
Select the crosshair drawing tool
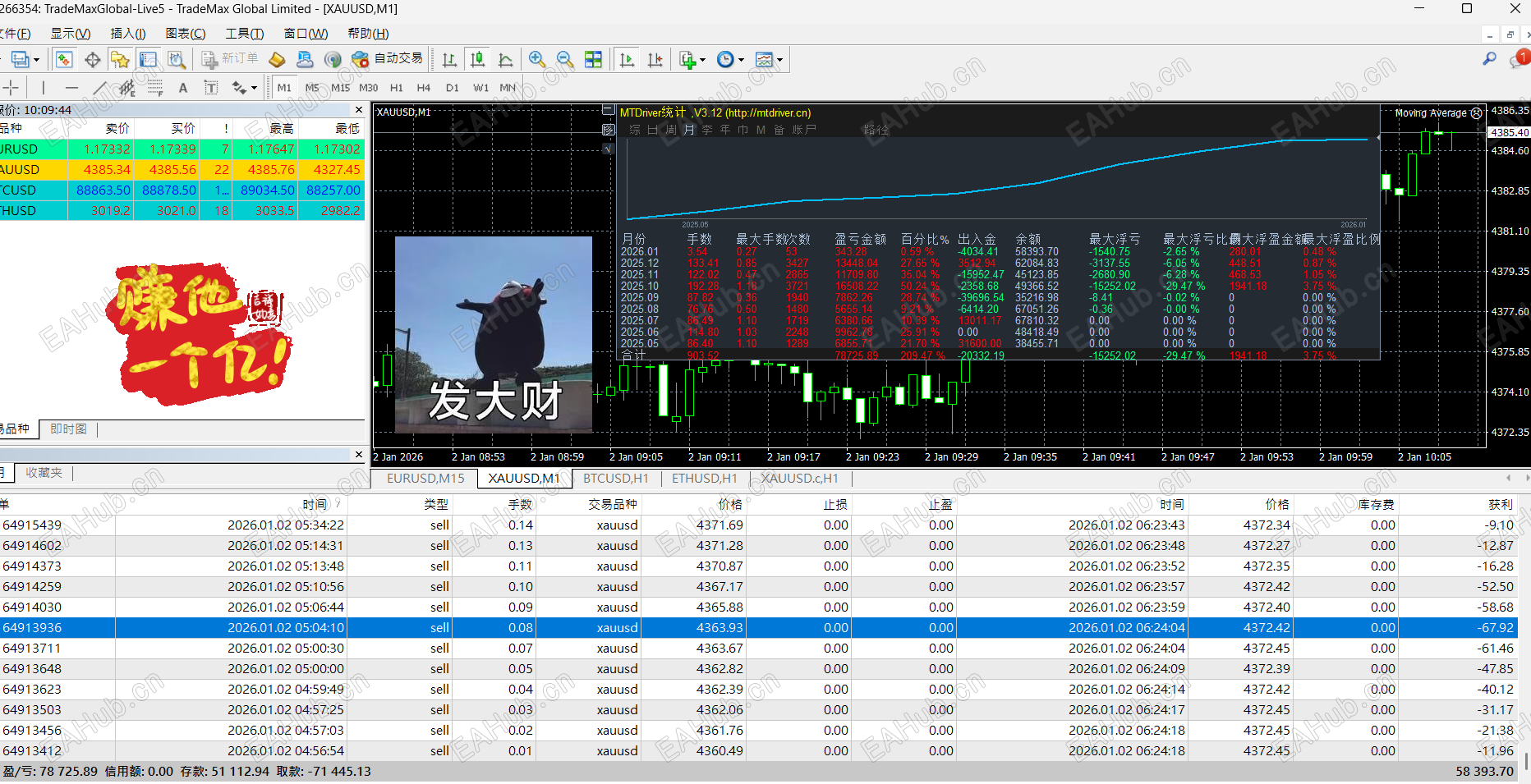tap(11, 87)
